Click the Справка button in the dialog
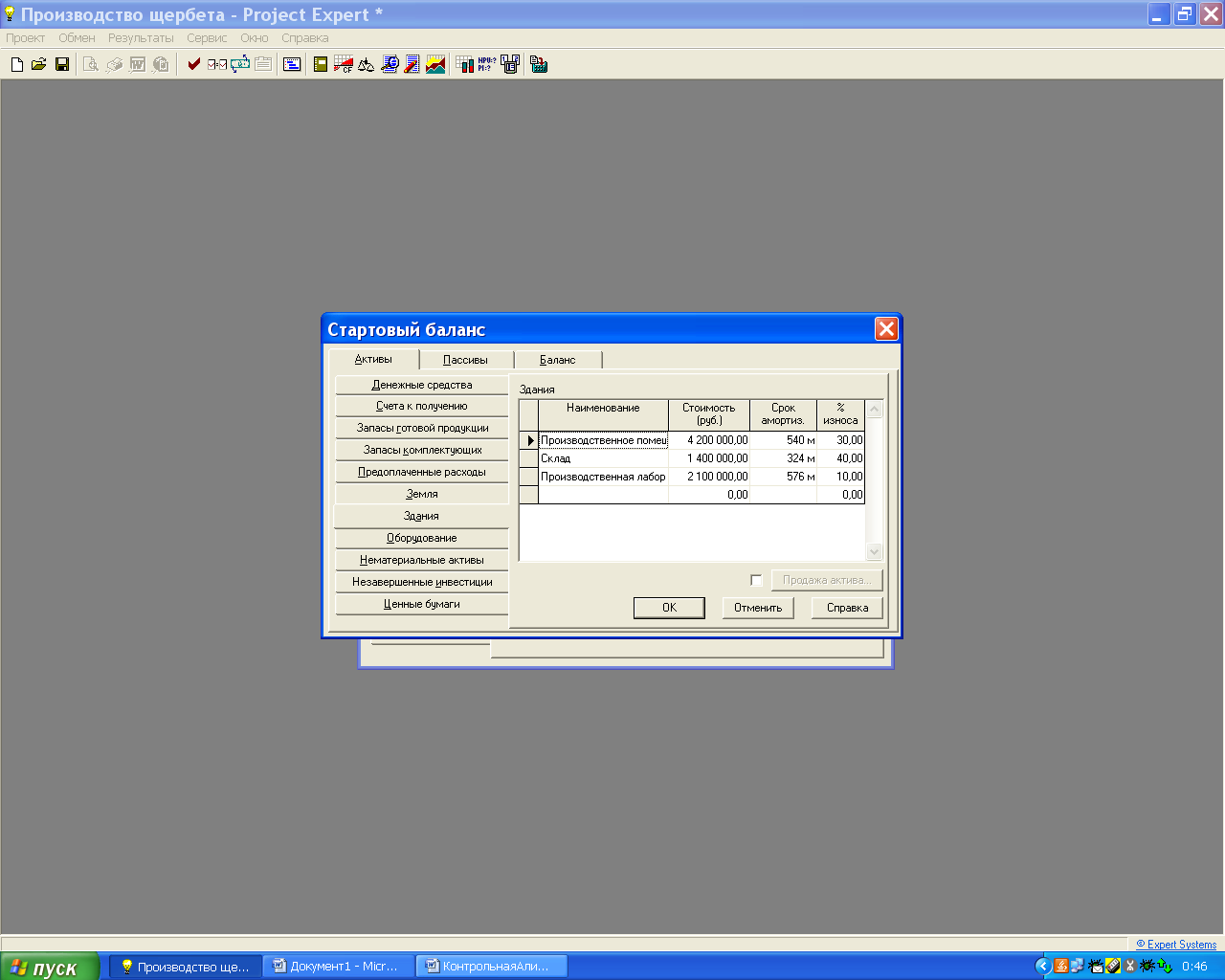Image resolution: width=1225 pixels, height=980 pixels. (847, 608)
